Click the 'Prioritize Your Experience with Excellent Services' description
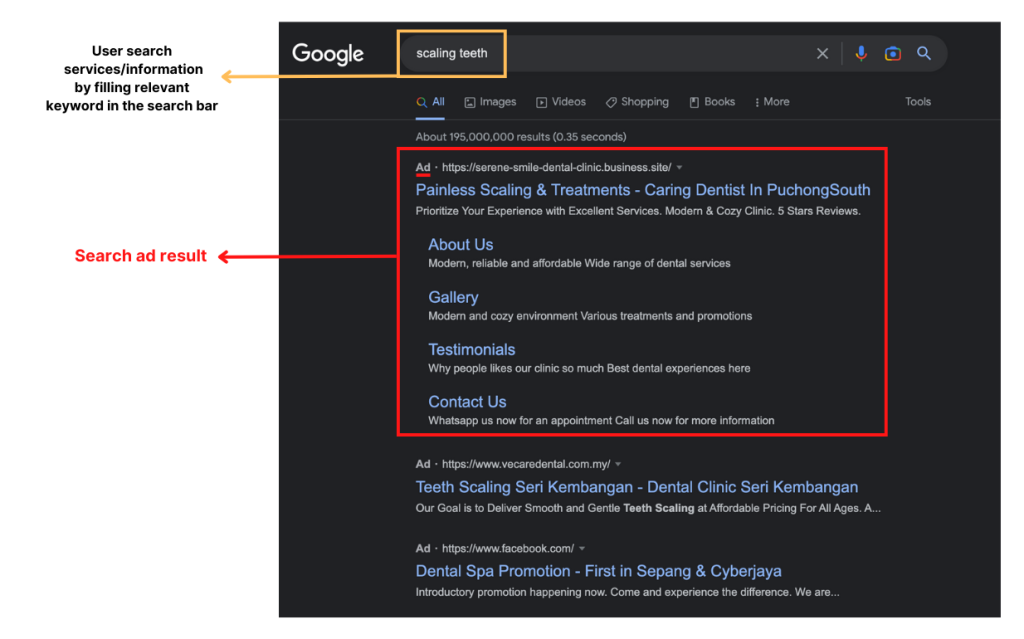1024x639 pixels. [x=638, y=211]
